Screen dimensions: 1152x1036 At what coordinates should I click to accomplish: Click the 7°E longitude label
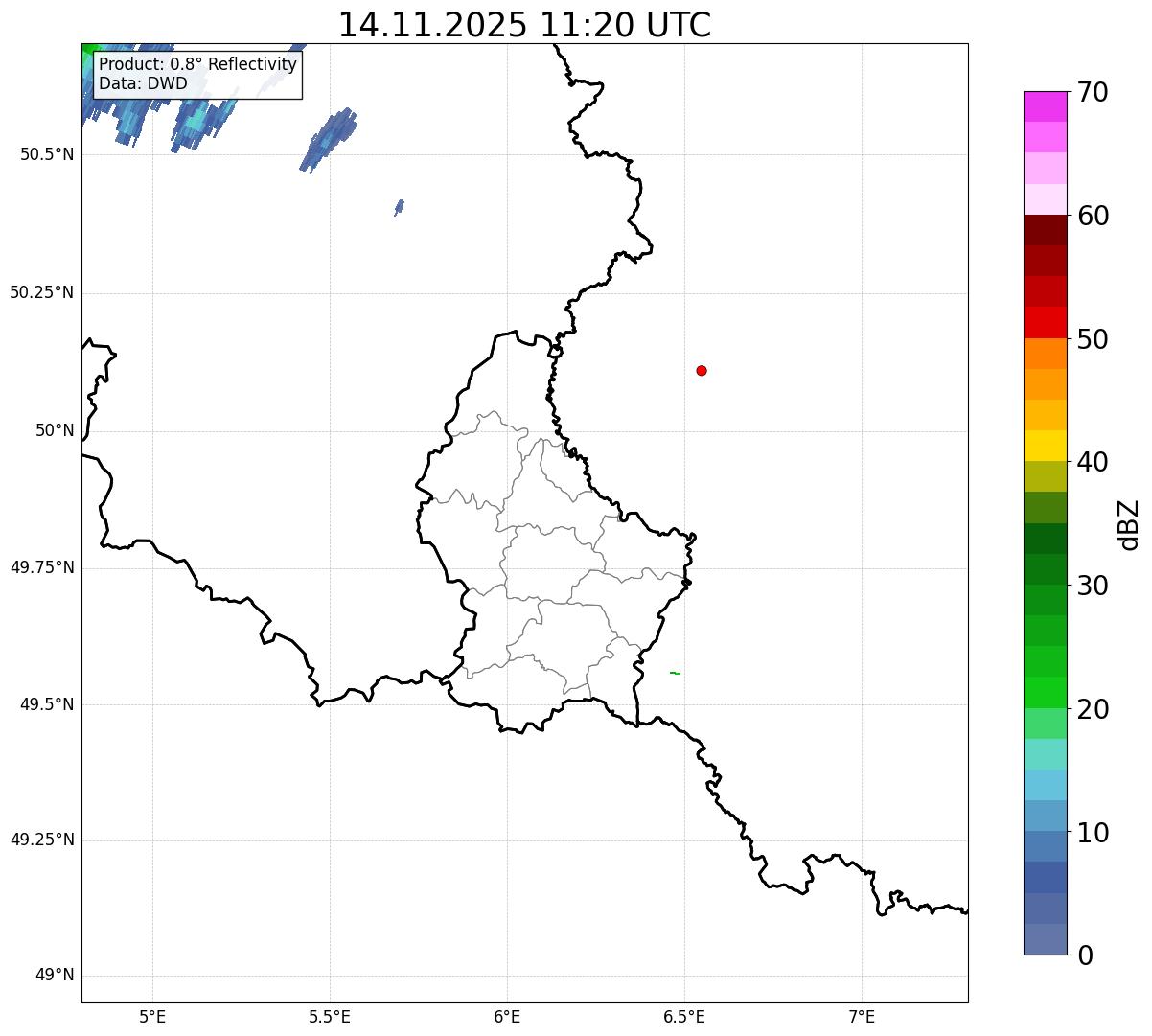tap(862, 1017)
